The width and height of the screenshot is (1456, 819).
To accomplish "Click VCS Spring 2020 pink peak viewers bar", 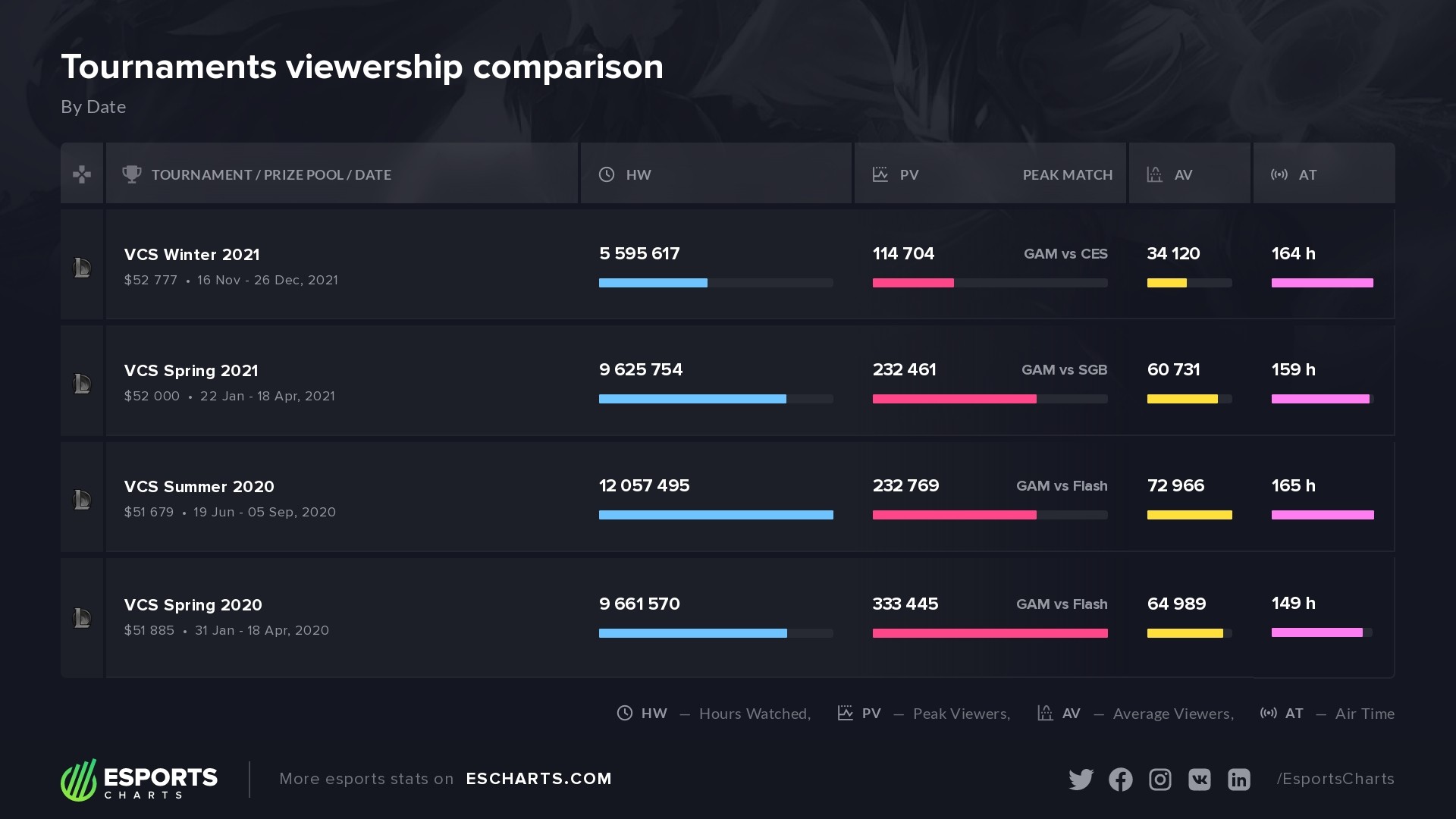I will pyautogui.click(x=990, y=633).
